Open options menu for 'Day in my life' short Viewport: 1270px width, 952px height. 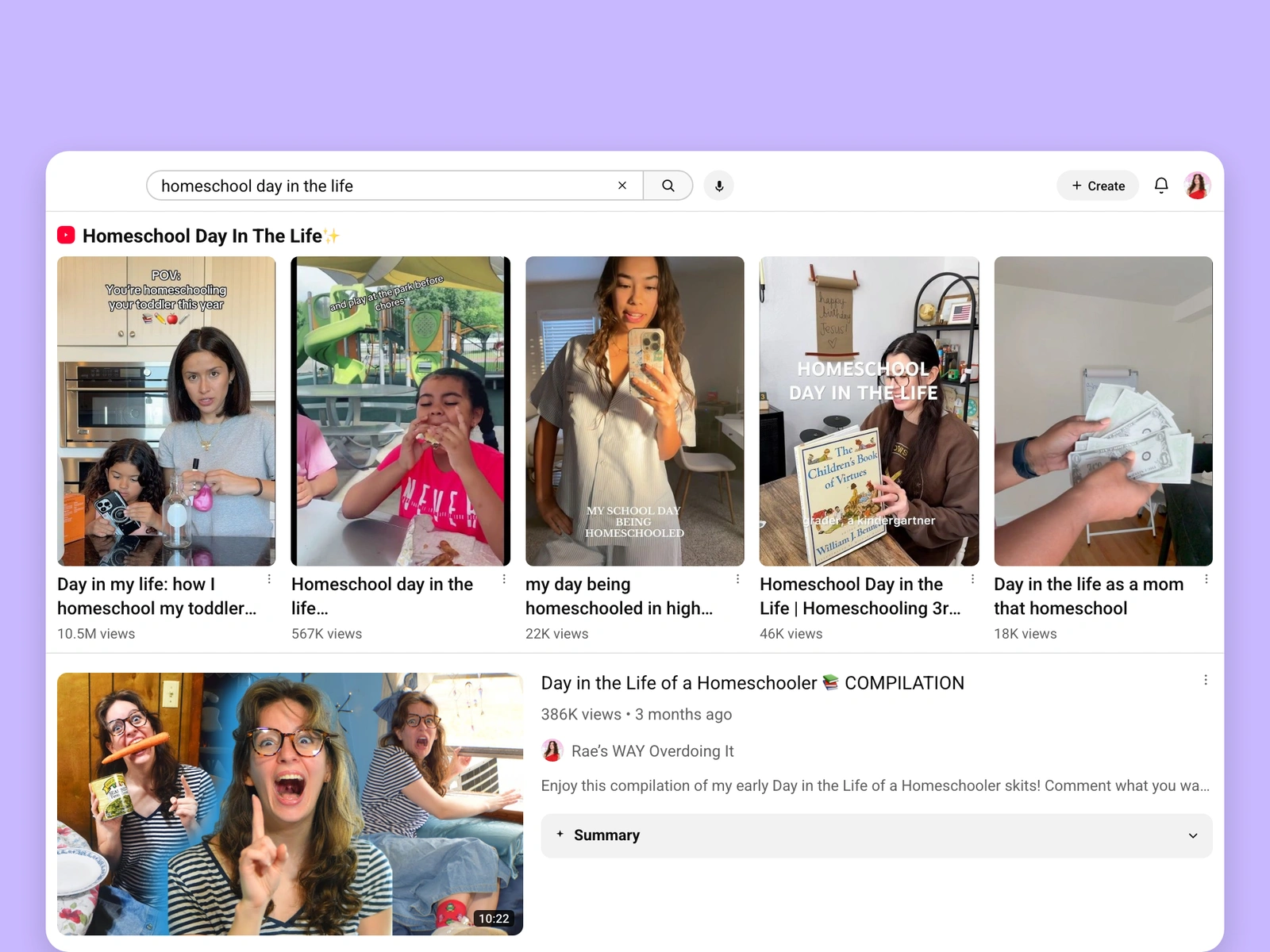(x=269, y=579)
